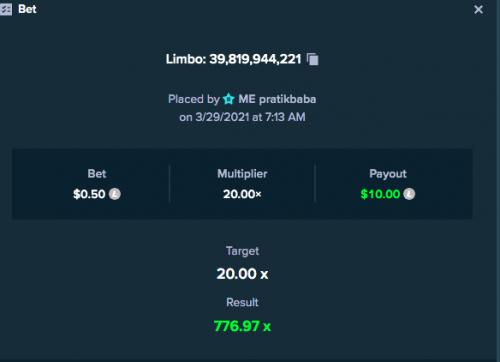Click the blue star badge before ME pratikbaba
This screenshot has width=500, height=362.
[x=229, y=99]
